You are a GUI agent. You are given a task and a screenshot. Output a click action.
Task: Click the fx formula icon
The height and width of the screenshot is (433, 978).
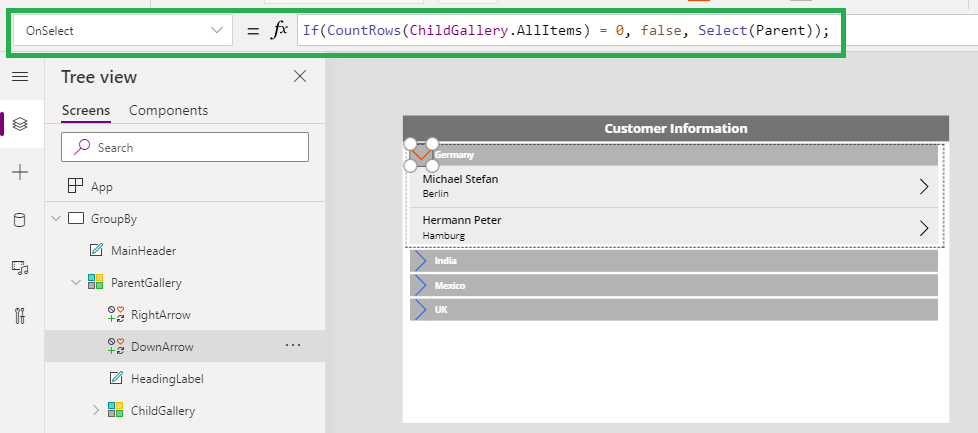point(279,30)
